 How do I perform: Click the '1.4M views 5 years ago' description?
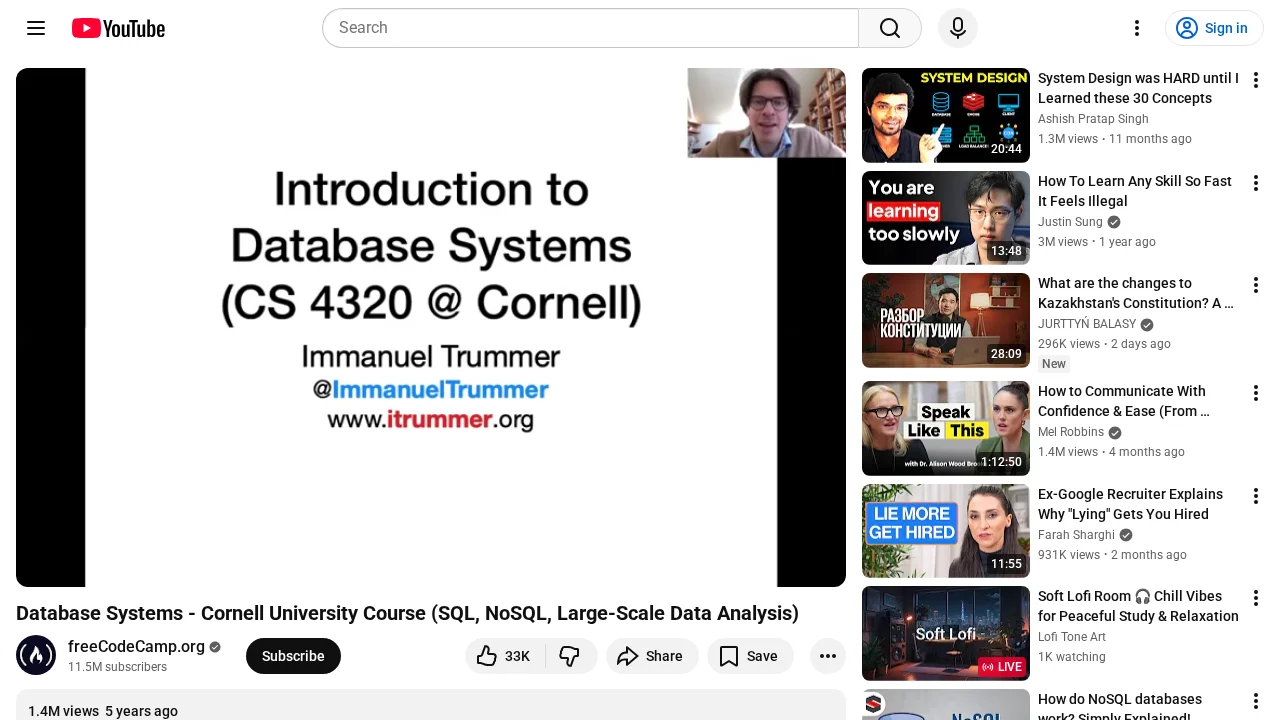point(103,711)
